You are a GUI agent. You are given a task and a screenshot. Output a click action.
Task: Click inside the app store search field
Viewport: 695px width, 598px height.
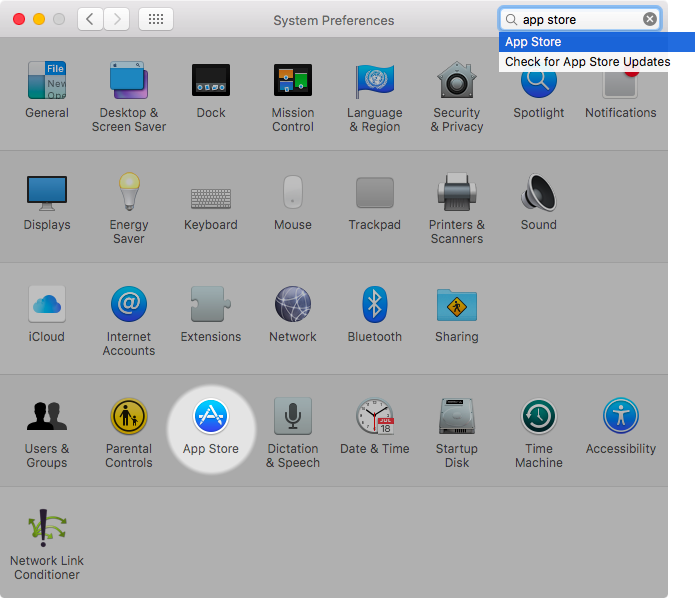581,20
